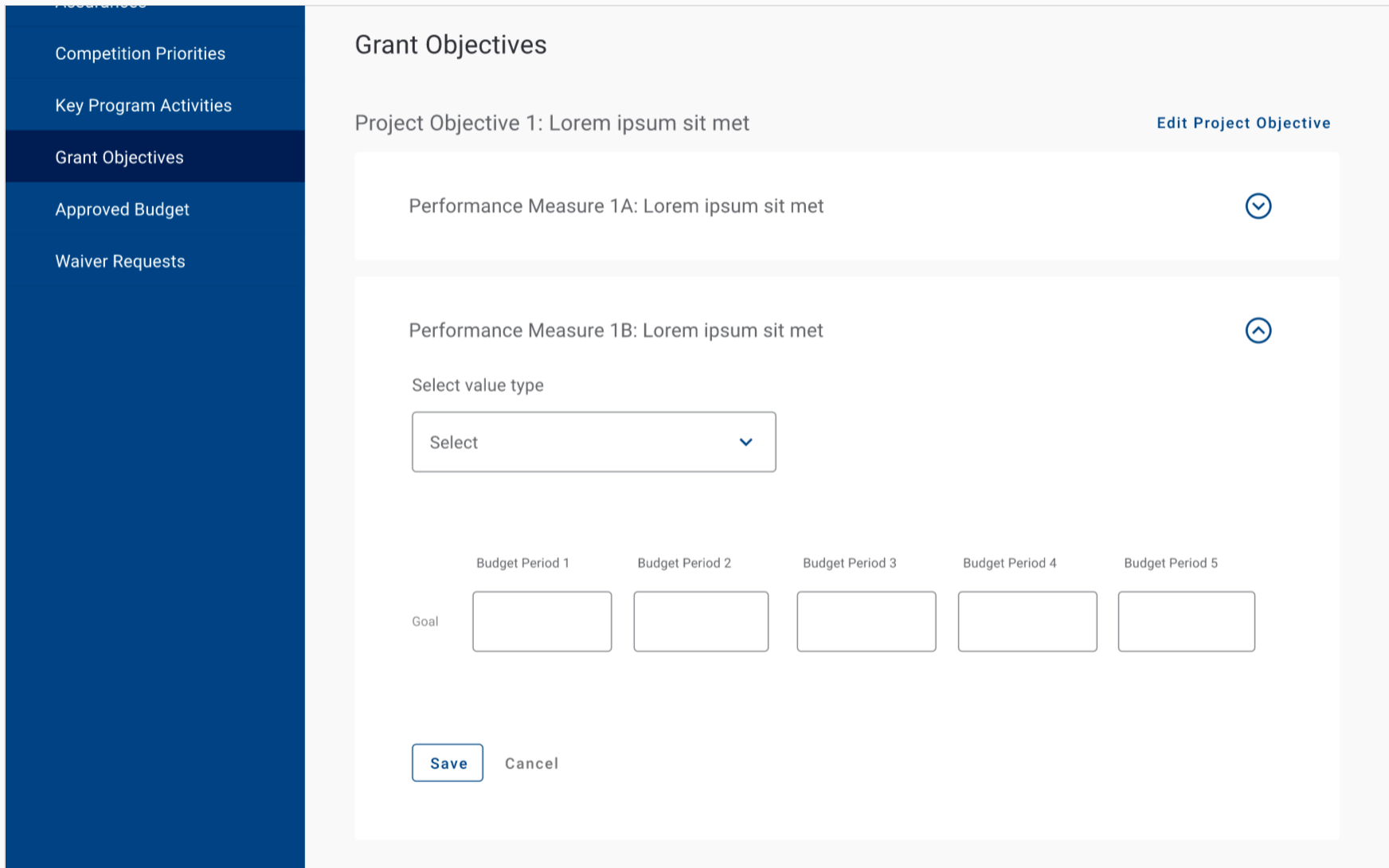Navigate to Approved Budget page
Screen dimensions: 1389x868
(x=122, y=209)
